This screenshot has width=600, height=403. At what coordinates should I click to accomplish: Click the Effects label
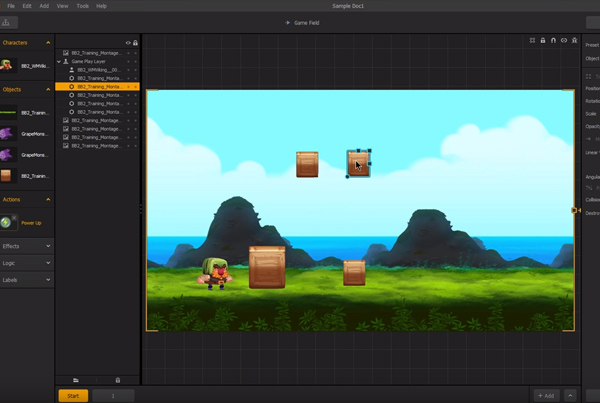click(x=11, y=246)
